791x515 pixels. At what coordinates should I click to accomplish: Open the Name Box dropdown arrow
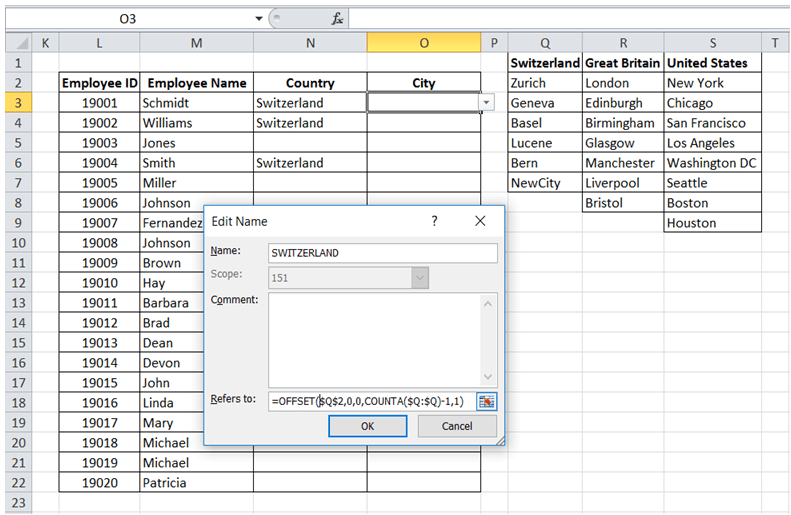pos(259,19)
